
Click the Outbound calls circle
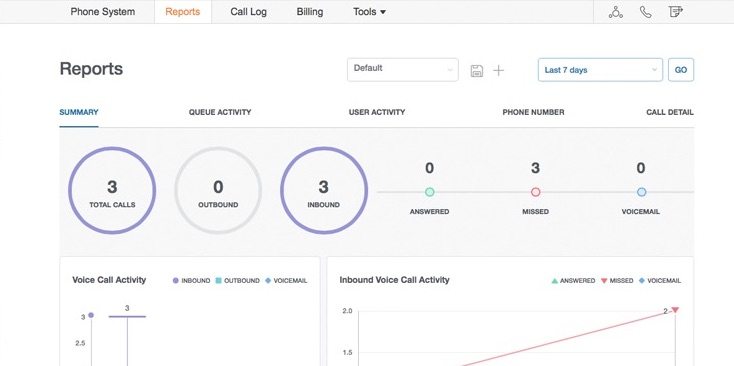pyautogui.click(x=218, y=190)
